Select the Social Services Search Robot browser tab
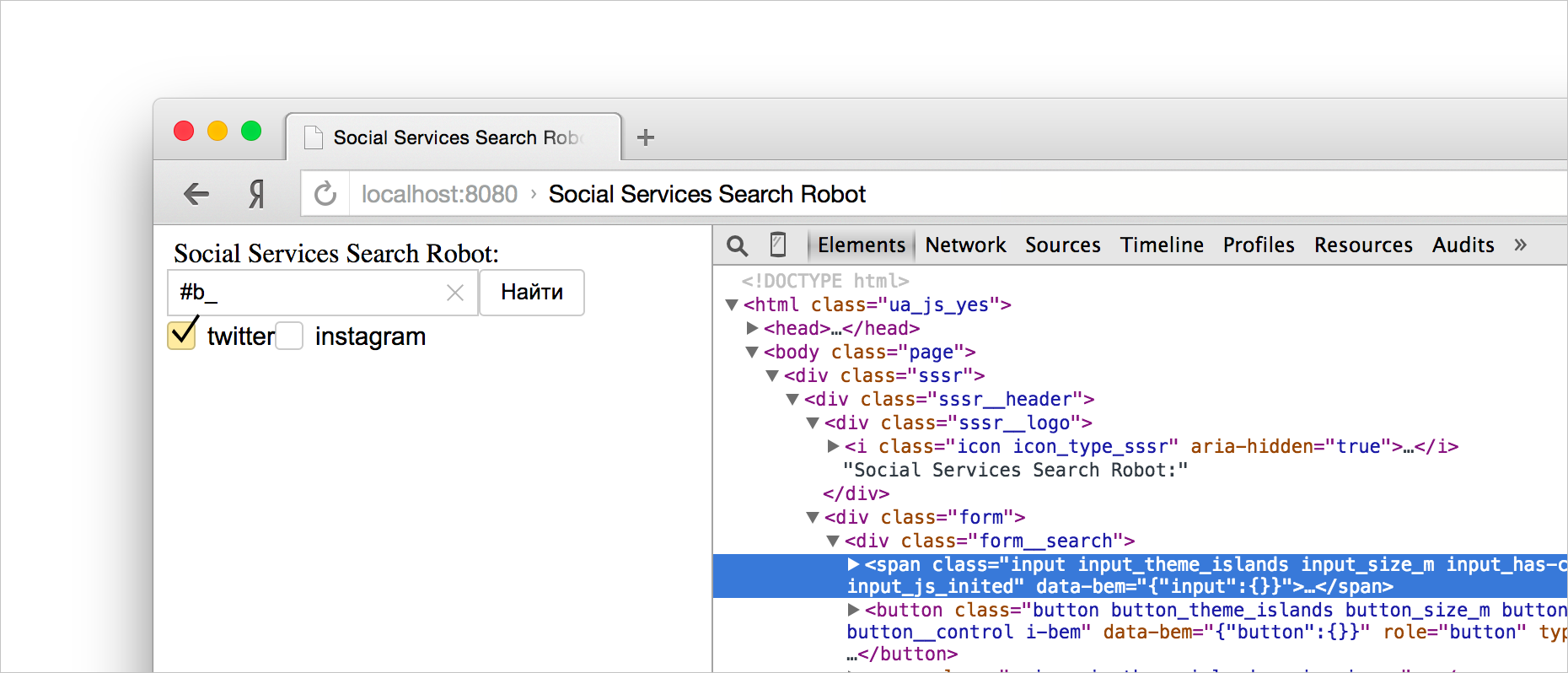Image resolution: width=1568 pixels, height=673 pixels. click(455, 137)
